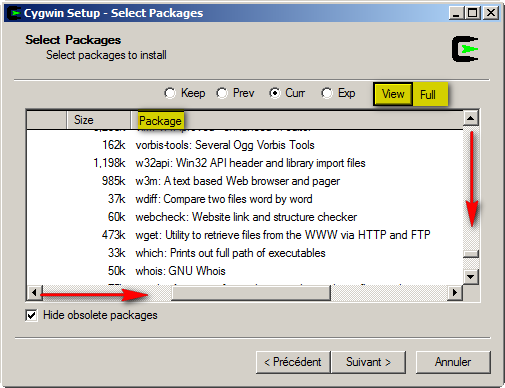Go back with the Précédent button
Viewport: 505px width, 388px height.
pyautogui.click(x=293, y=362)
